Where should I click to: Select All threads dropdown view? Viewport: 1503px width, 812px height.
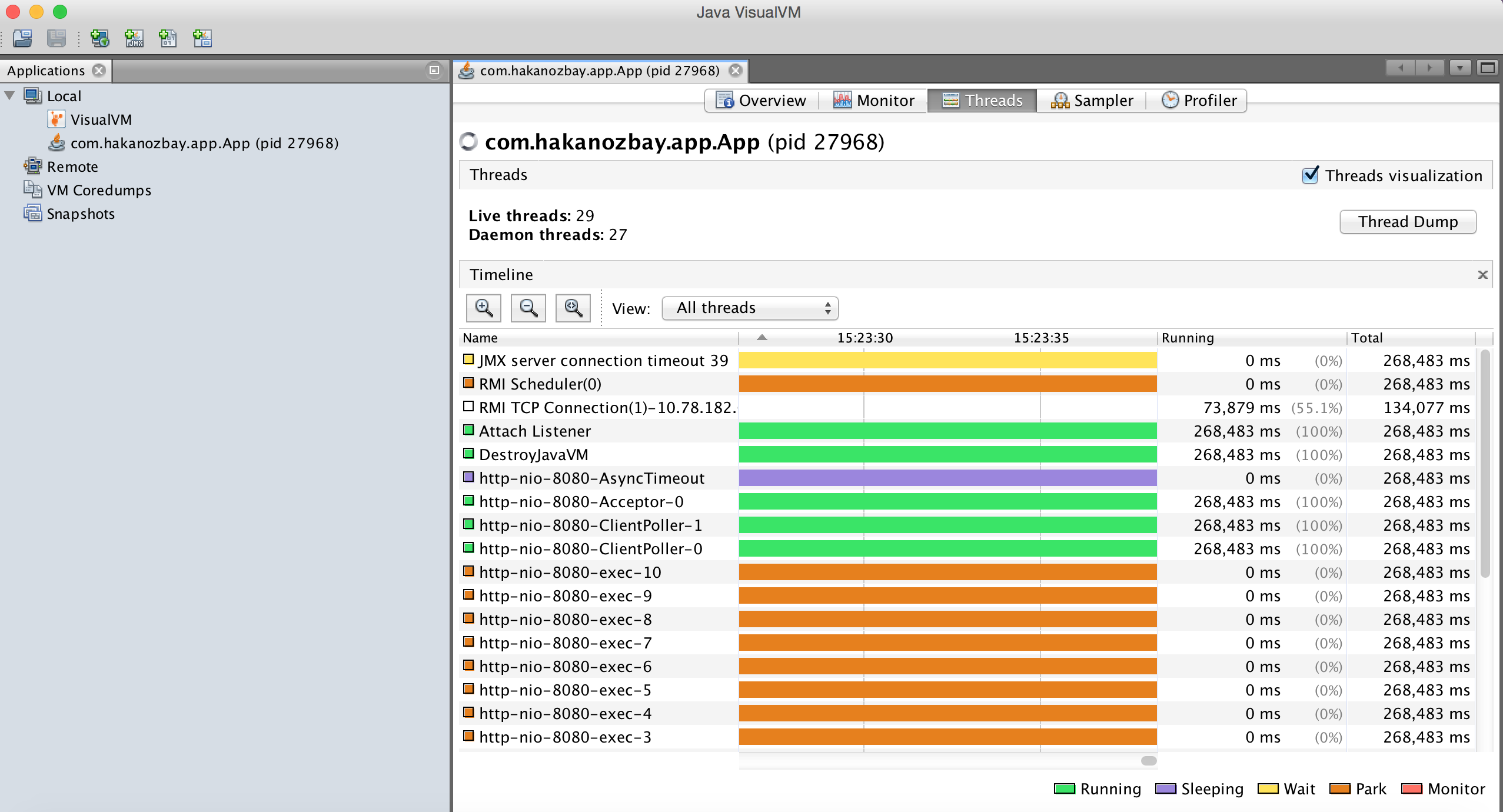[x=749, y=307]
